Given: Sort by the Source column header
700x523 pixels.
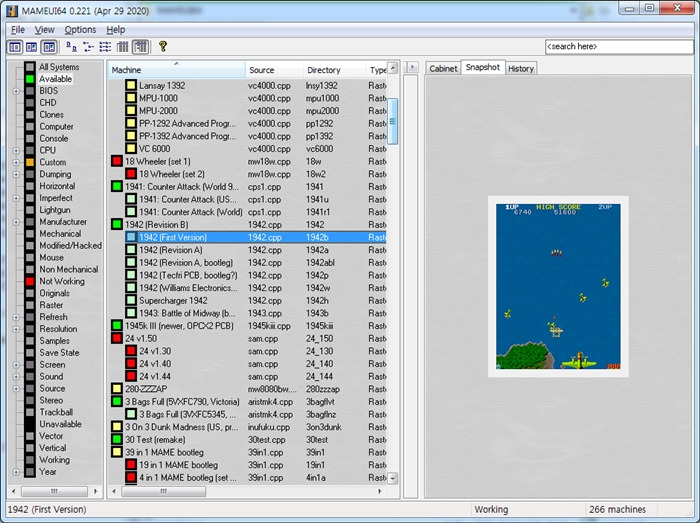Looking at the screenshot, I should (274, 70).
